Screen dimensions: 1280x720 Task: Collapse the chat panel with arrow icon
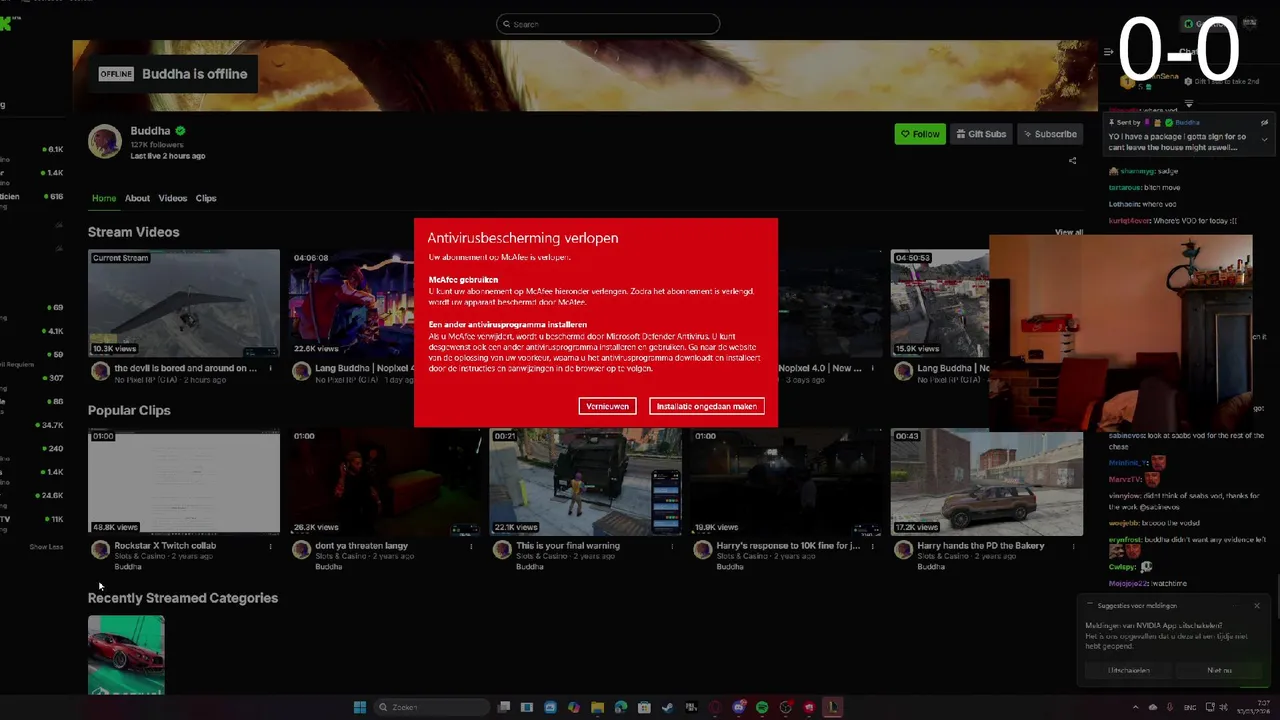[x=1108, y=52]
